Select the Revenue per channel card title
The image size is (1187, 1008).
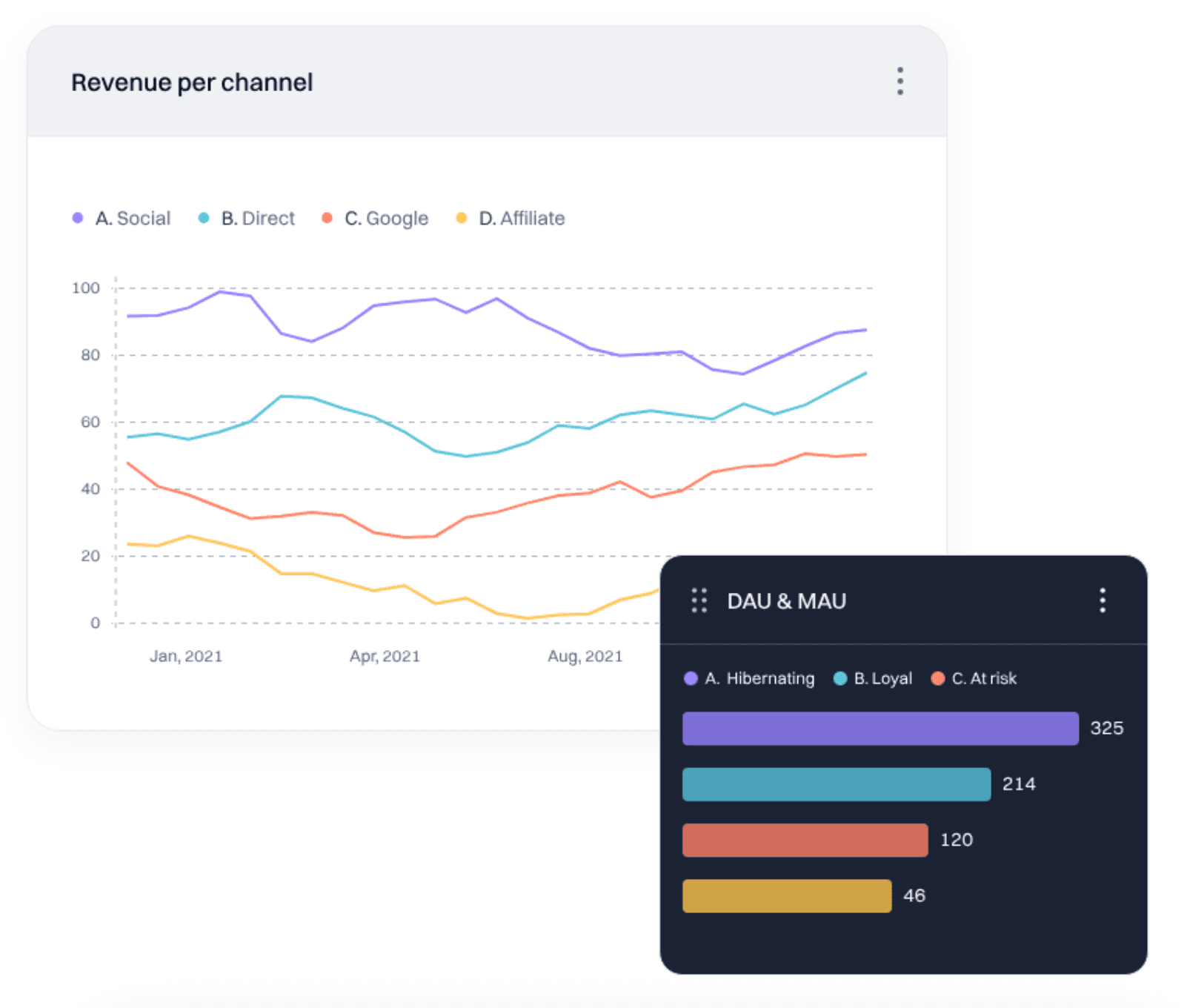tap(192, 82)
